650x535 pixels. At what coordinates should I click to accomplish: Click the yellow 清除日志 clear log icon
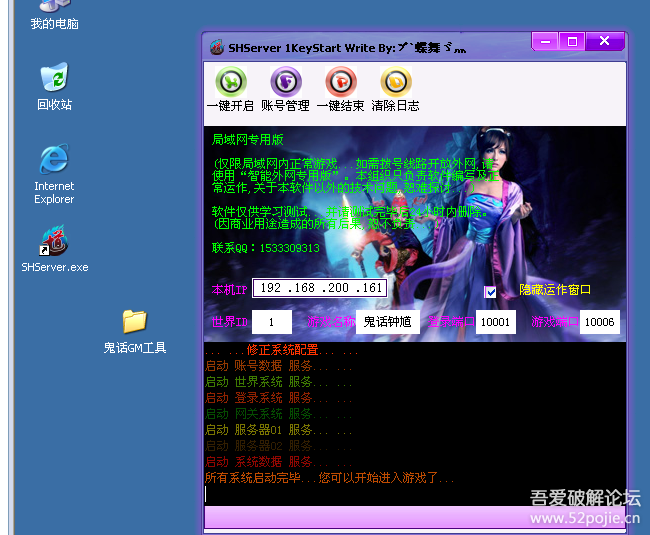(x=396, y=82)
